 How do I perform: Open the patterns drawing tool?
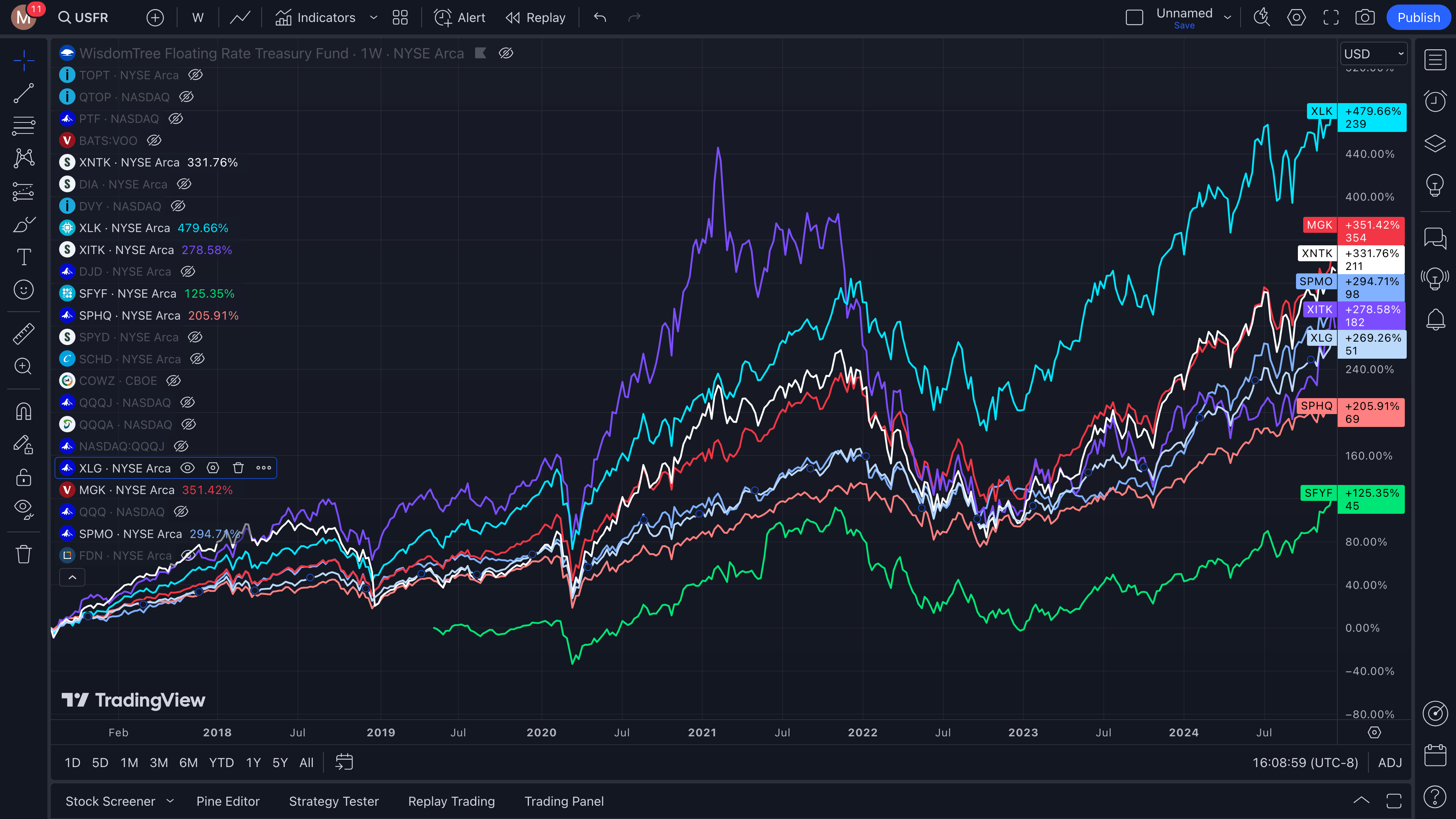point(24,158)
